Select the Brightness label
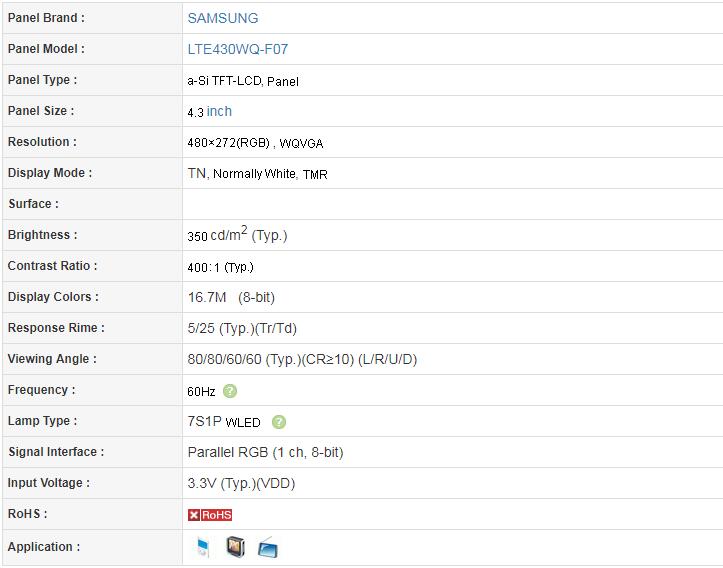 click(42, 235)
